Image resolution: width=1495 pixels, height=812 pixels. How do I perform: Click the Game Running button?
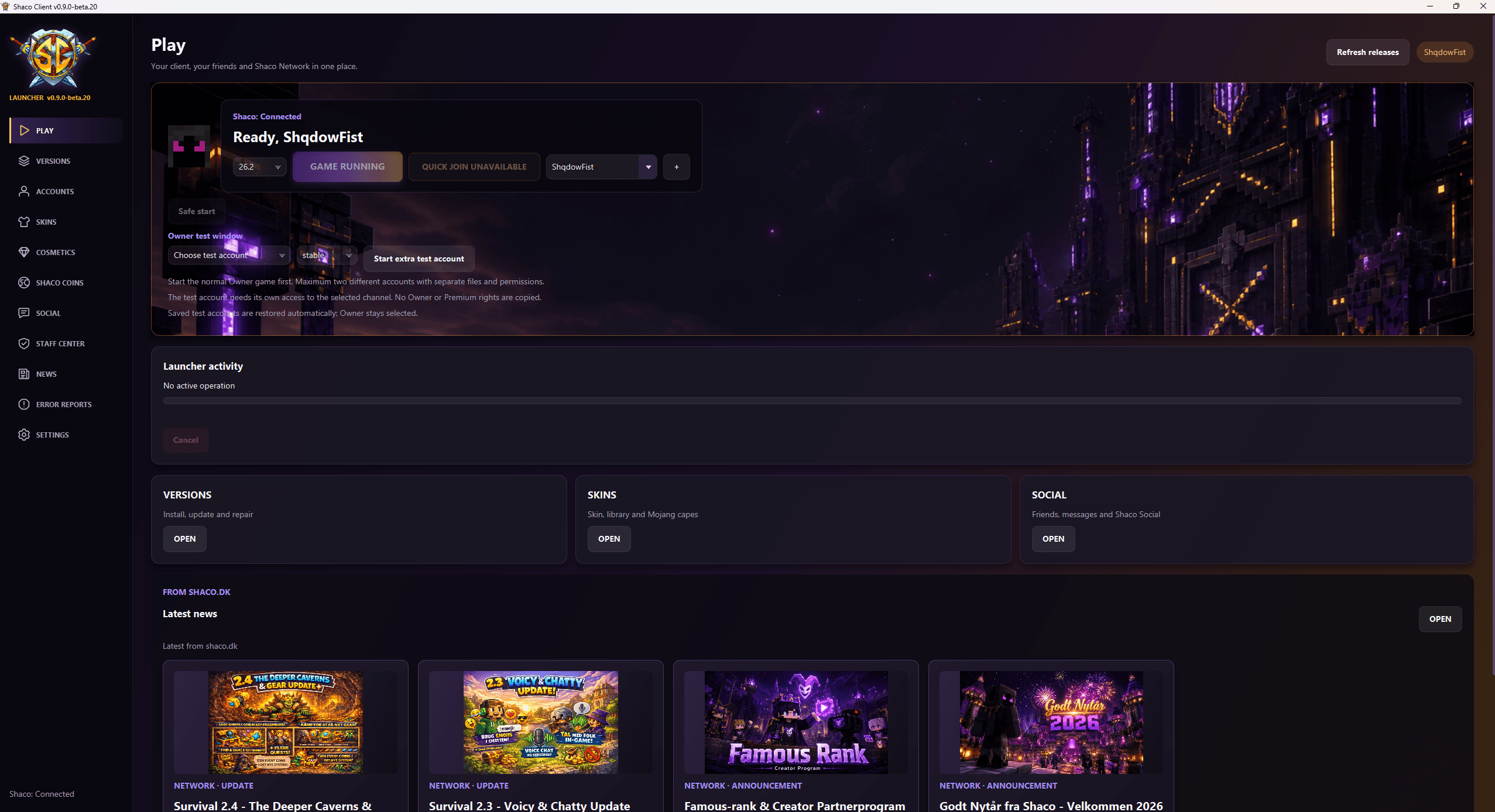pyautogui.click(x=348, y=167)
